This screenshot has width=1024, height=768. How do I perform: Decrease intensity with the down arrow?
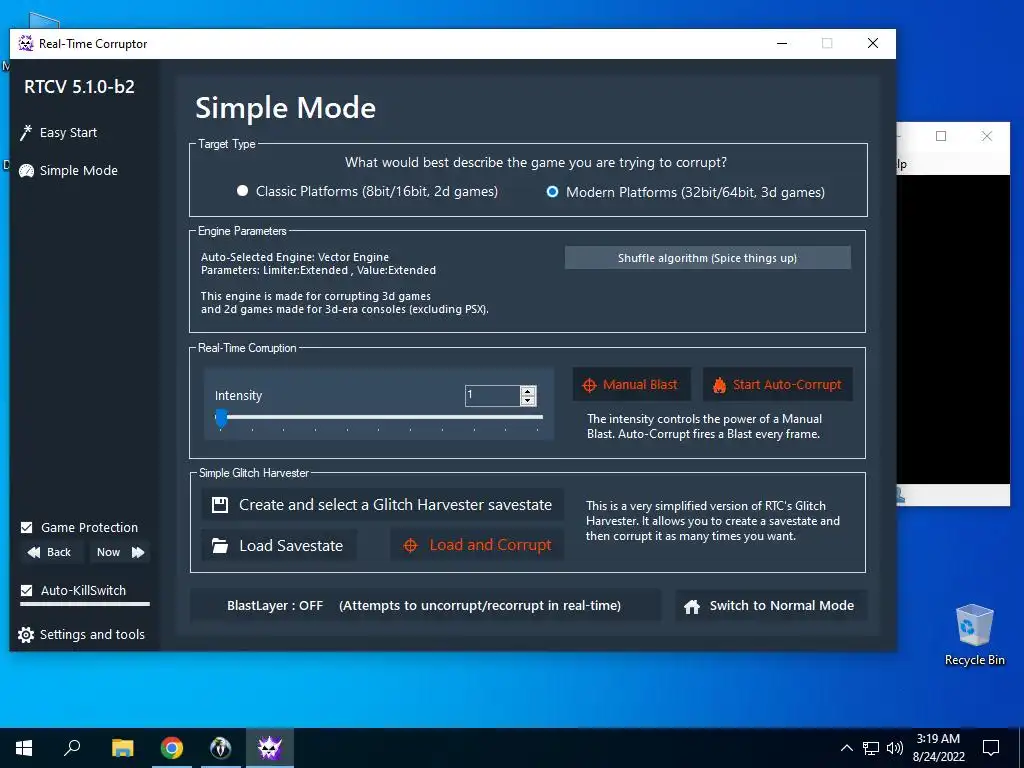[528, 400]
